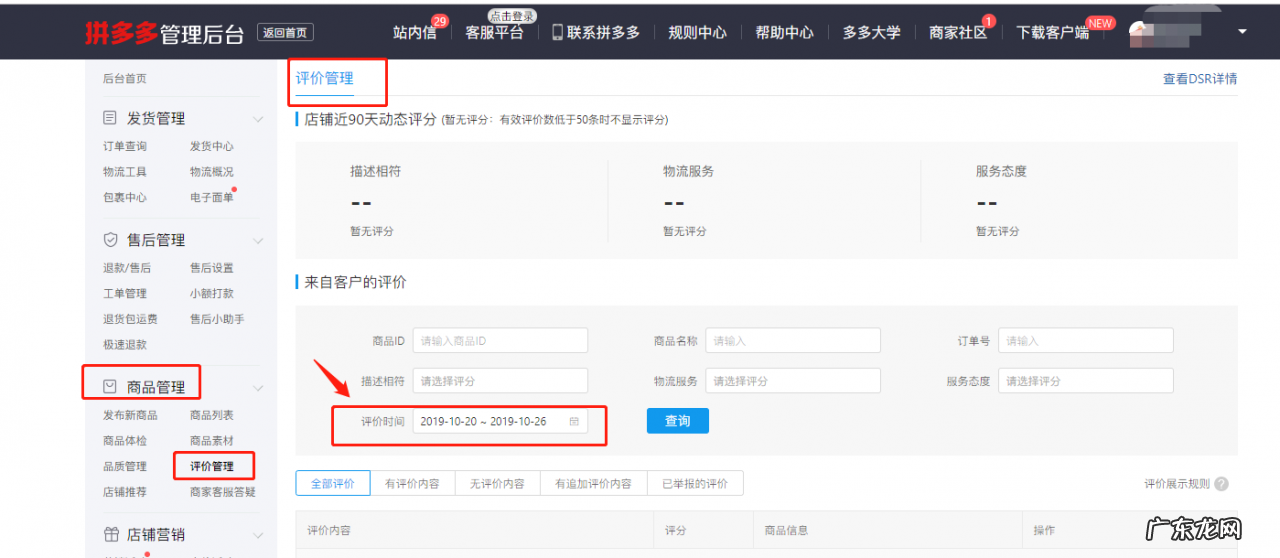1280x558 pixels.
Task: Open 多多大学
Action: click(x=872, y=32)
